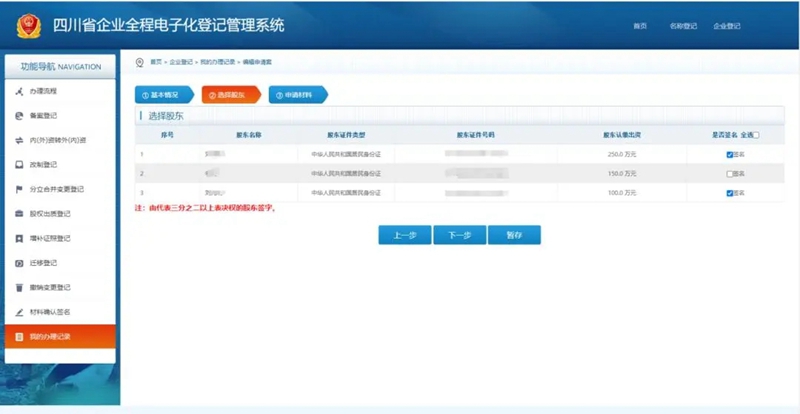Open 企业登记 in the top navigation
800x414 pixels.
[x=727, y=26]
